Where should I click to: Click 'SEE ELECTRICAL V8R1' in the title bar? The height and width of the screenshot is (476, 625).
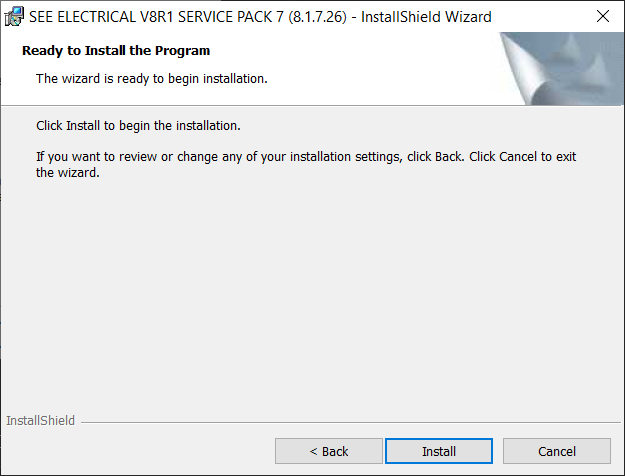pos(101,17)
